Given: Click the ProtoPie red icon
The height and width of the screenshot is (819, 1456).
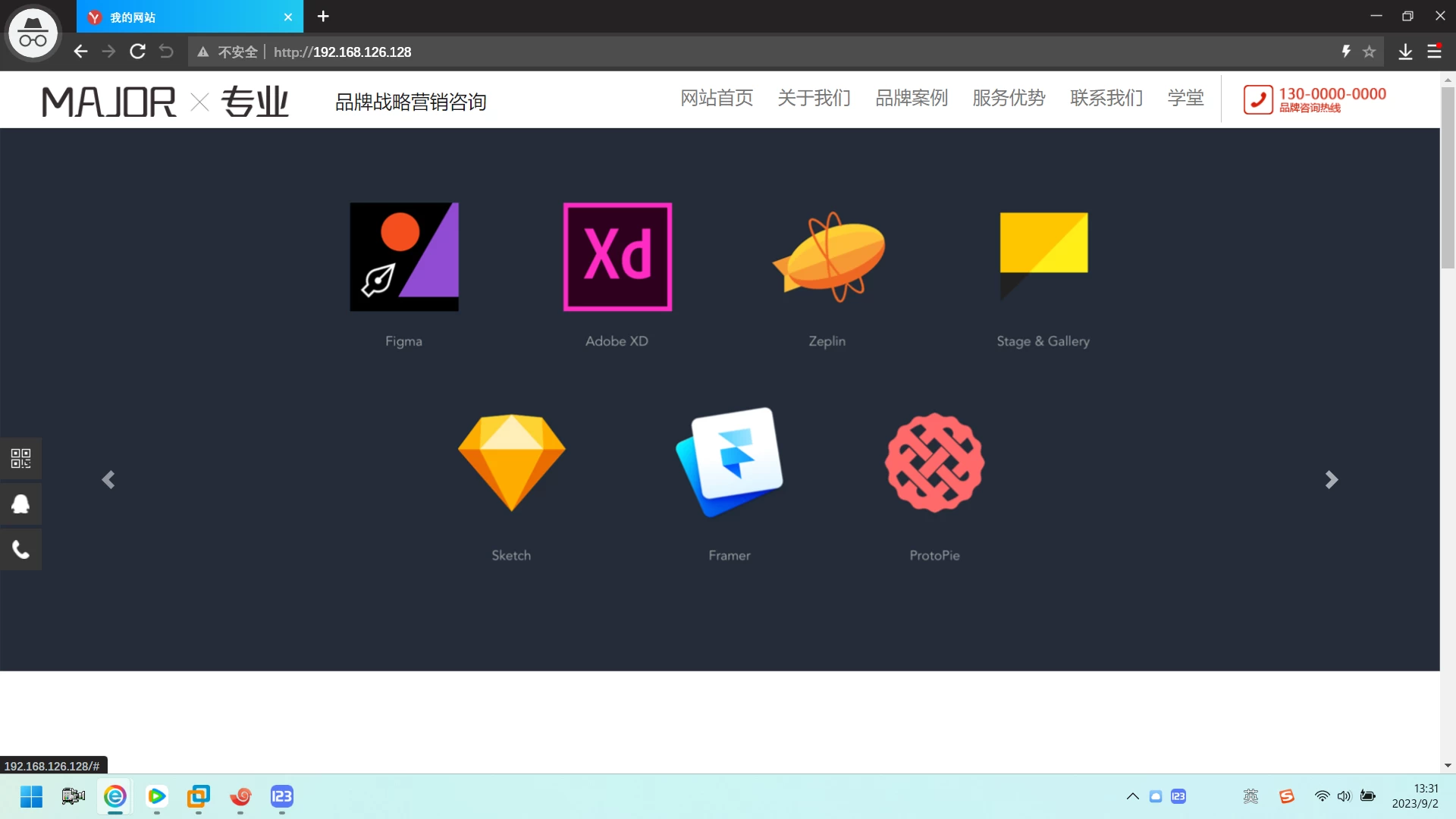Looking at the screenshot, I should pos(934,463).
